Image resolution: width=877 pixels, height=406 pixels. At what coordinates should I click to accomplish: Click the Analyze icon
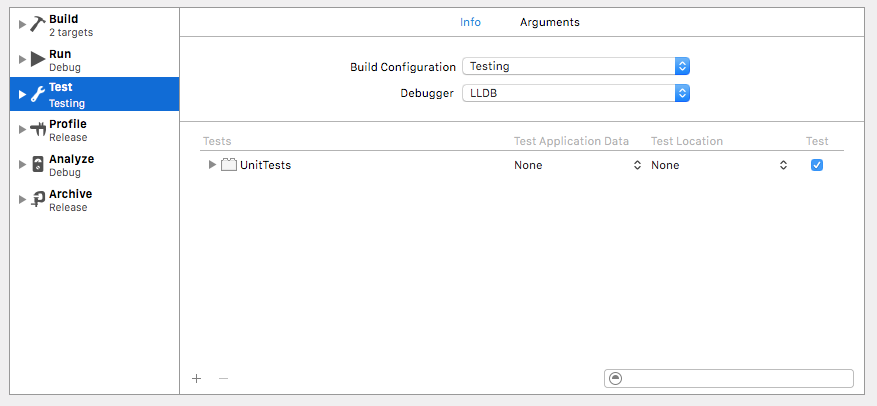point(37,164)
